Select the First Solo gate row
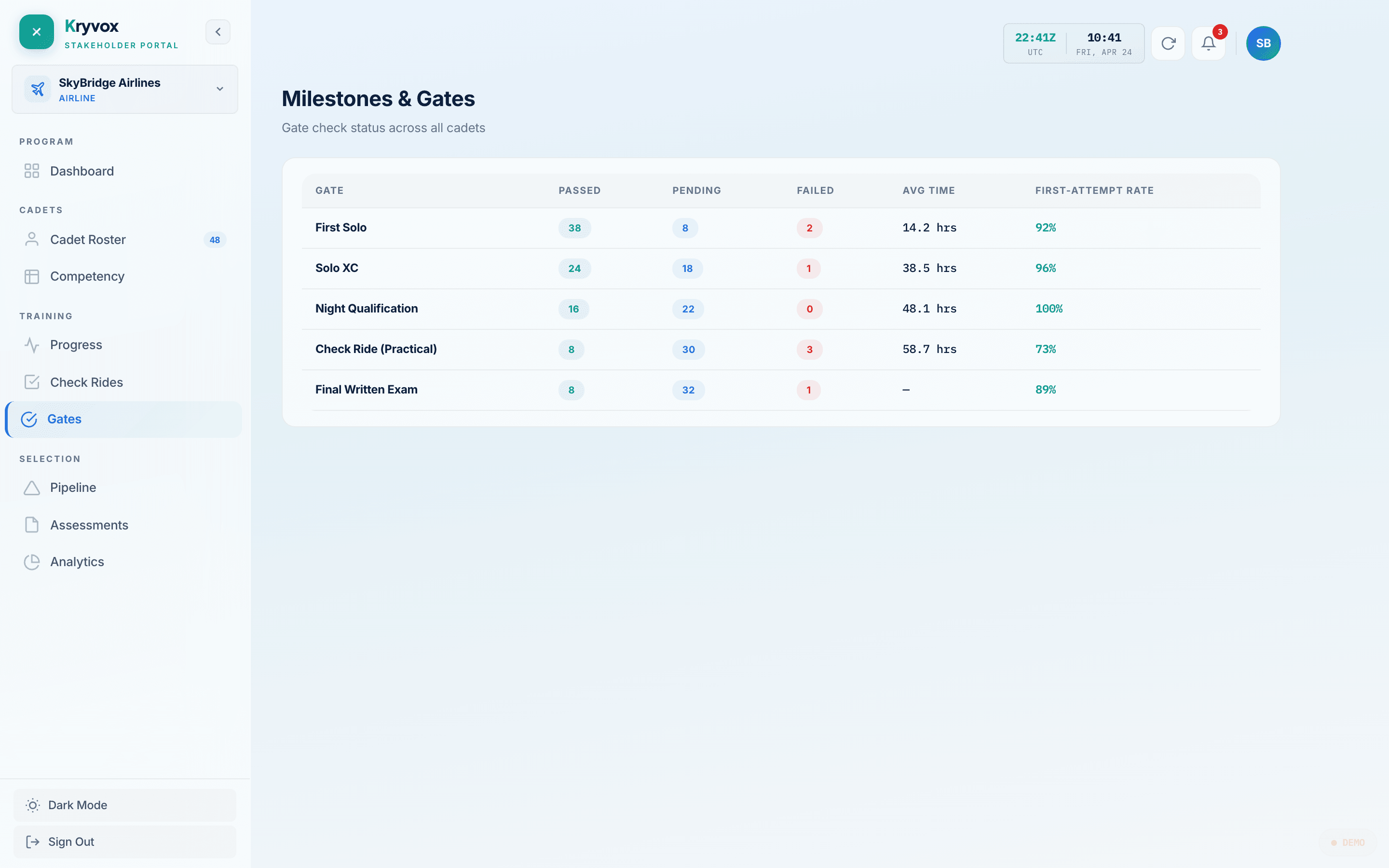 781,228
